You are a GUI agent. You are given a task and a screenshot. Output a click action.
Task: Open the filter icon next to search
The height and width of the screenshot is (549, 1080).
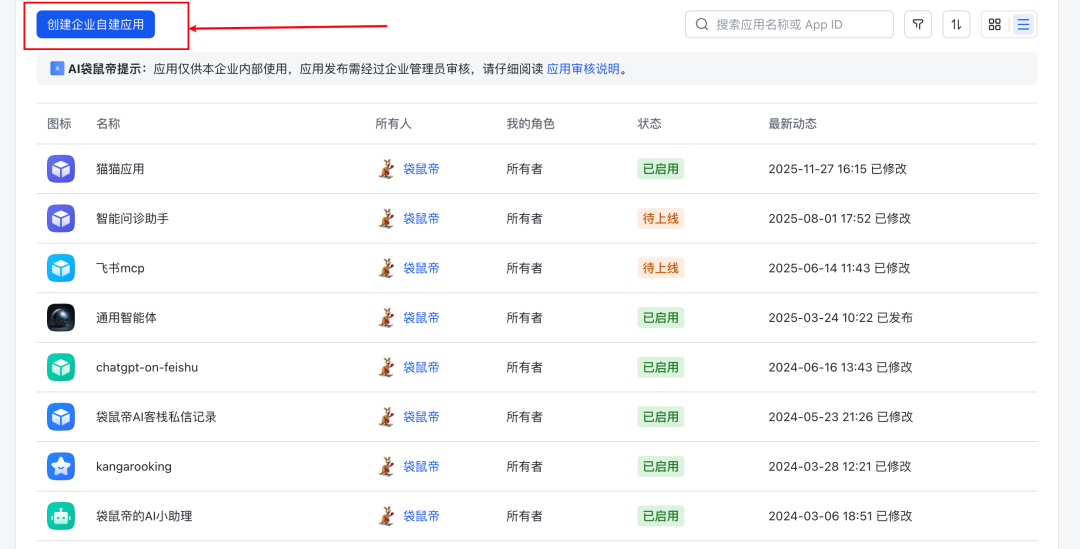(917, 24)
